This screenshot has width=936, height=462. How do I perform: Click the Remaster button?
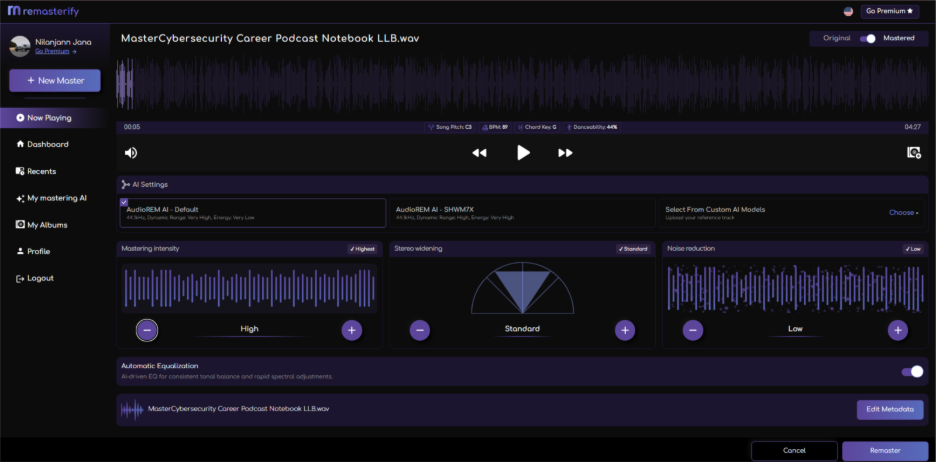coord(884,451)
